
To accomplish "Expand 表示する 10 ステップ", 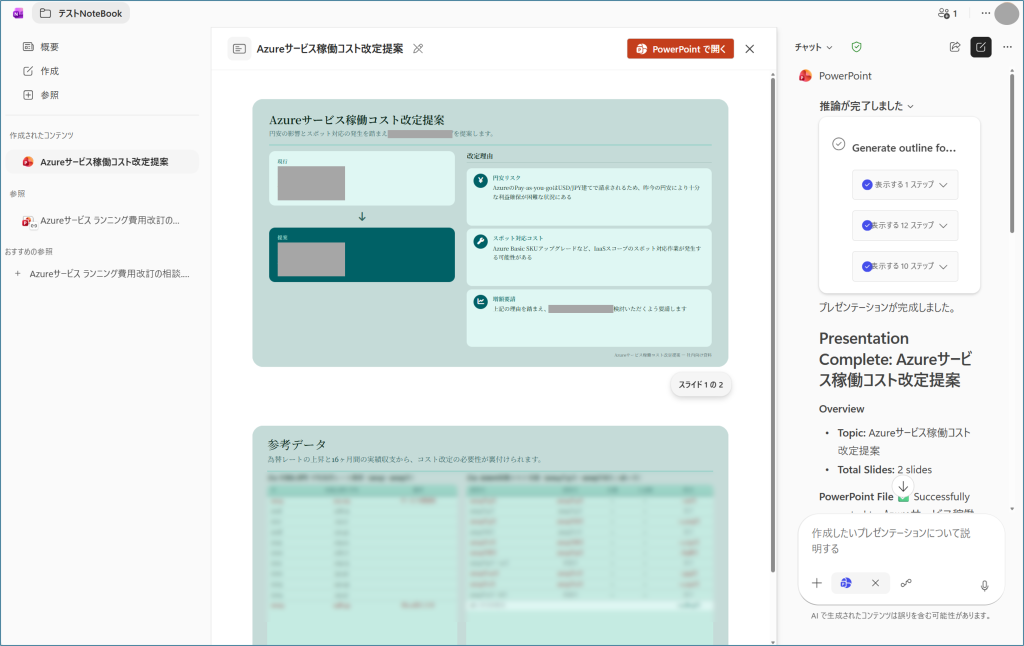I will (x=904, y=266).
